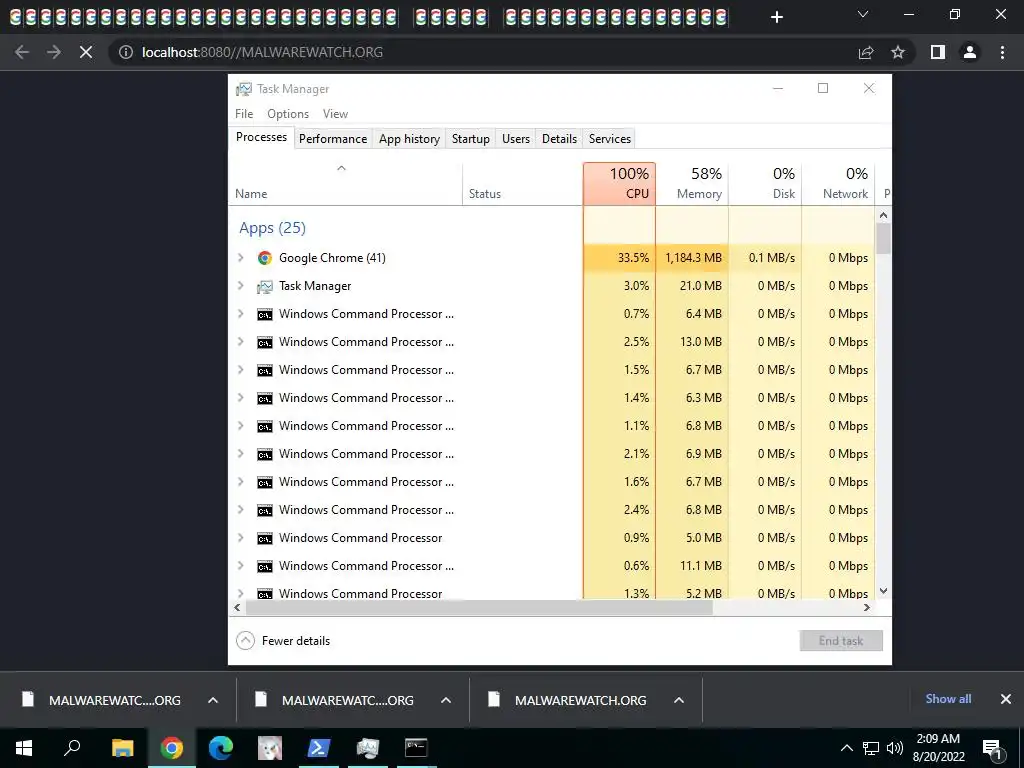Viewport: 1024px width, 768px height.
Task: Expand Windows Command Processor row using 13.0 MB
Action: 240,342
